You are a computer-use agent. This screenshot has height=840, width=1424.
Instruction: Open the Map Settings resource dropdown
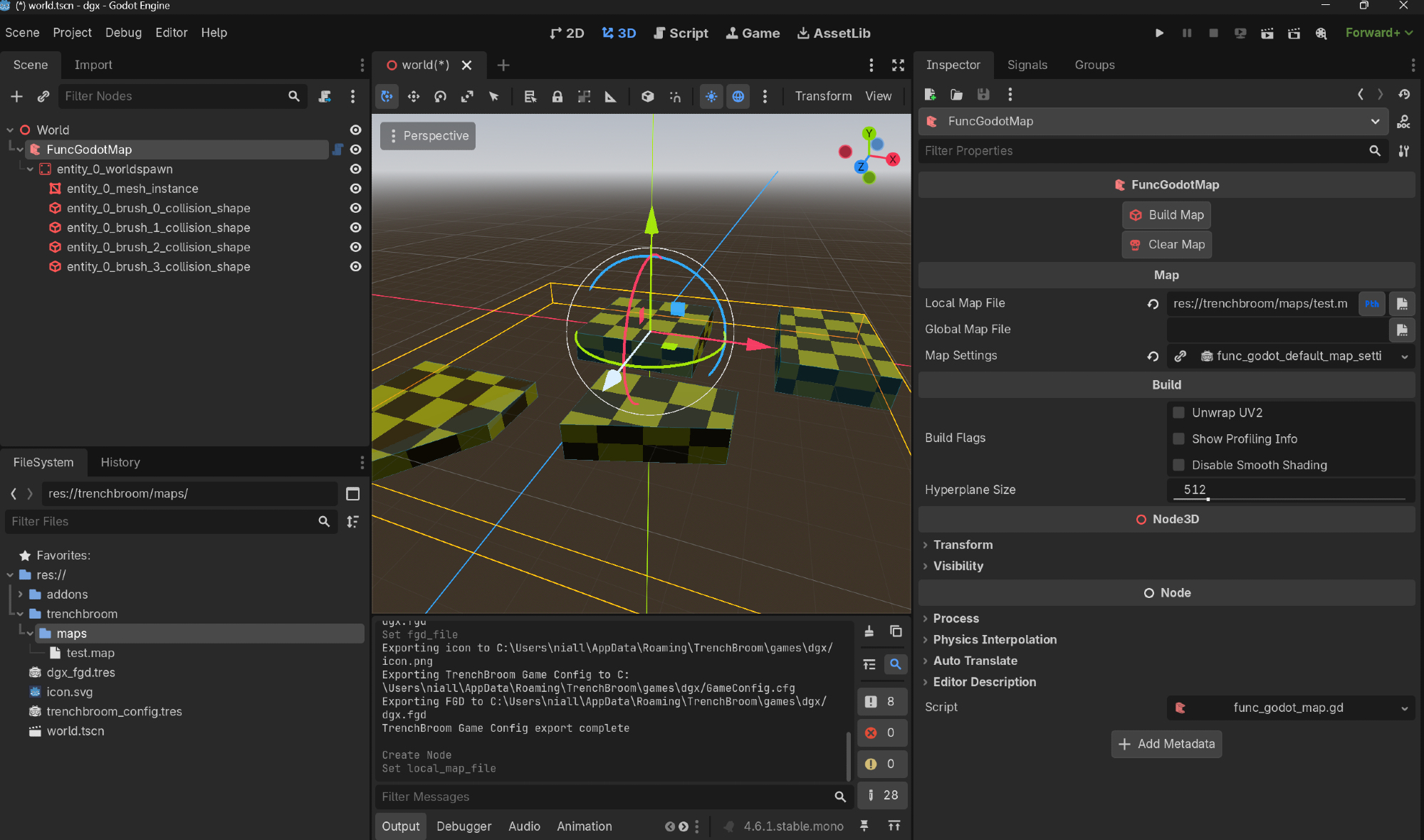pos(1404,356)
